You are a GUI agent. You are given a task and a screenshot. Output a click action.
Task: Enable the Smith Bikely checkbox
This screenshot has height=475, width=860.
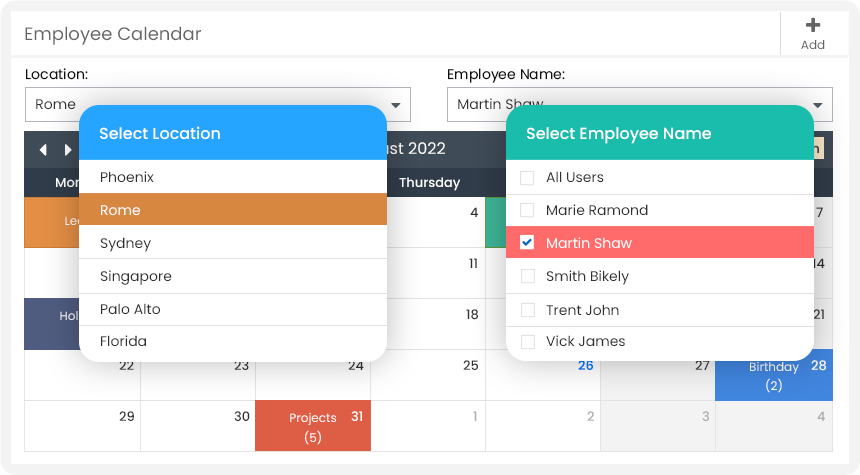pos(527,277)
